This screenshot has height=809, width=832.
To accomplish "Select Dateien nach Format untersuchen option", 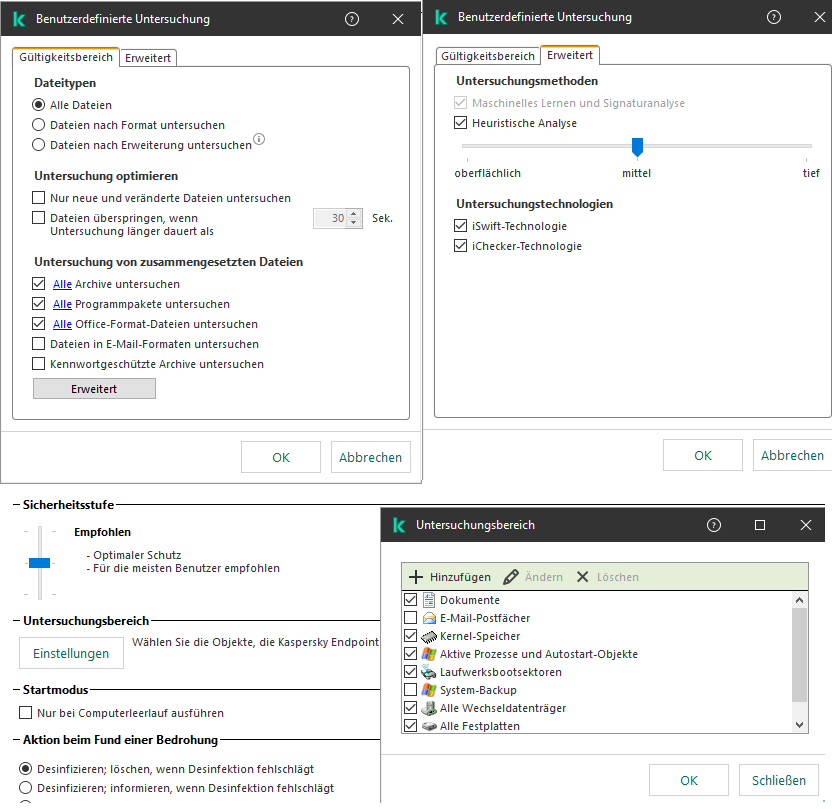I will [x=39, y=125].
